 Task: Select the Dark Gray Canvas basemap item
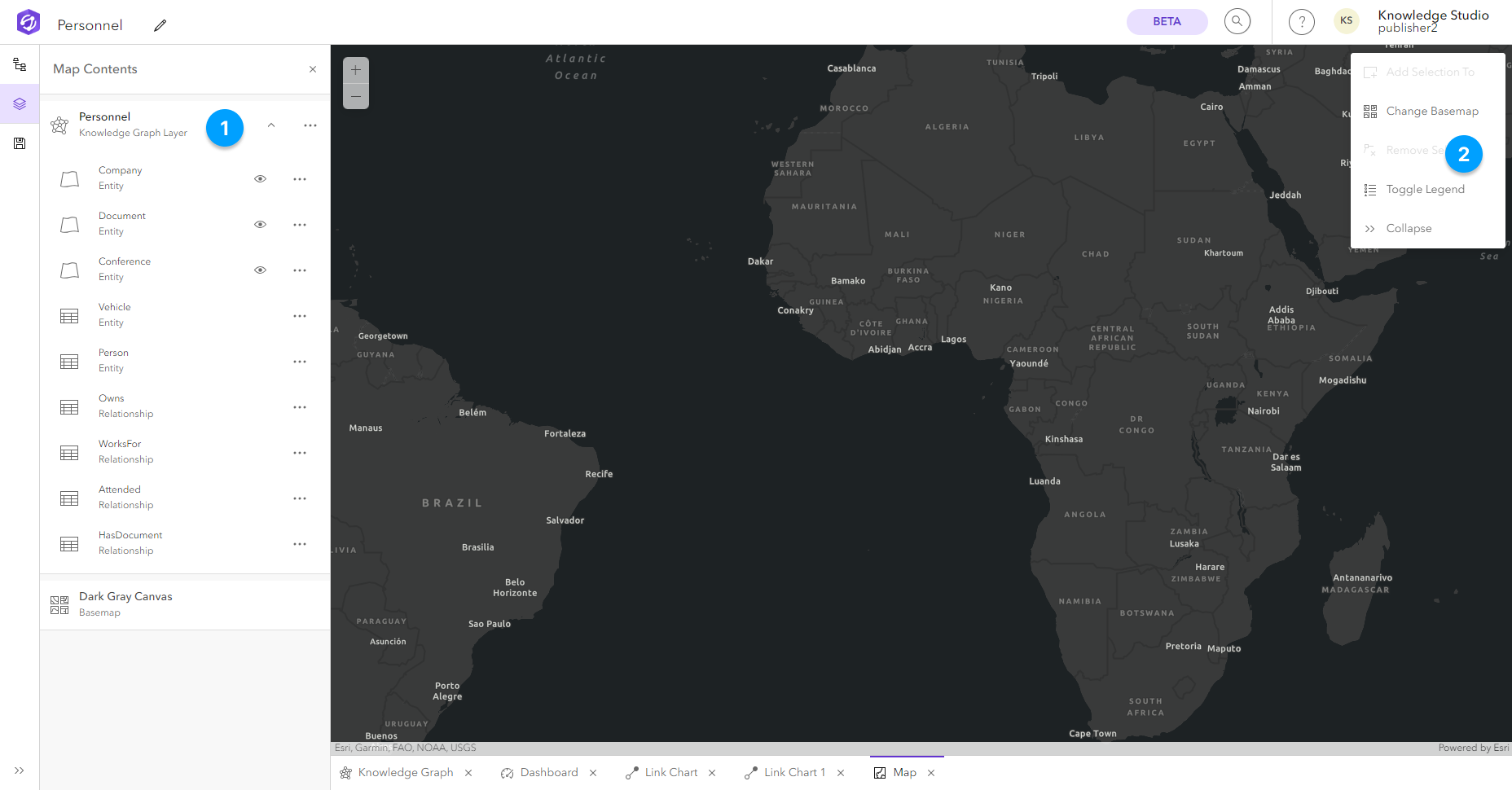125,603
